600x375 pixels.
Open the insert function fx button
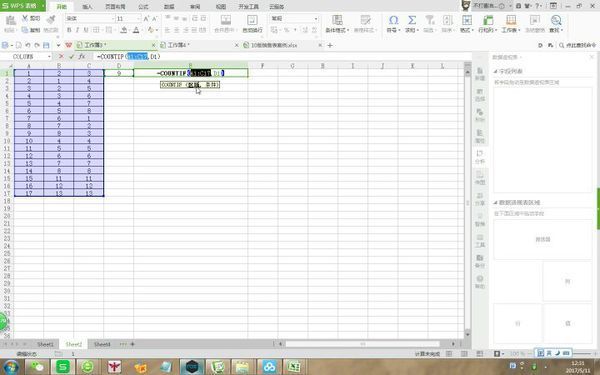pos(82,56)
